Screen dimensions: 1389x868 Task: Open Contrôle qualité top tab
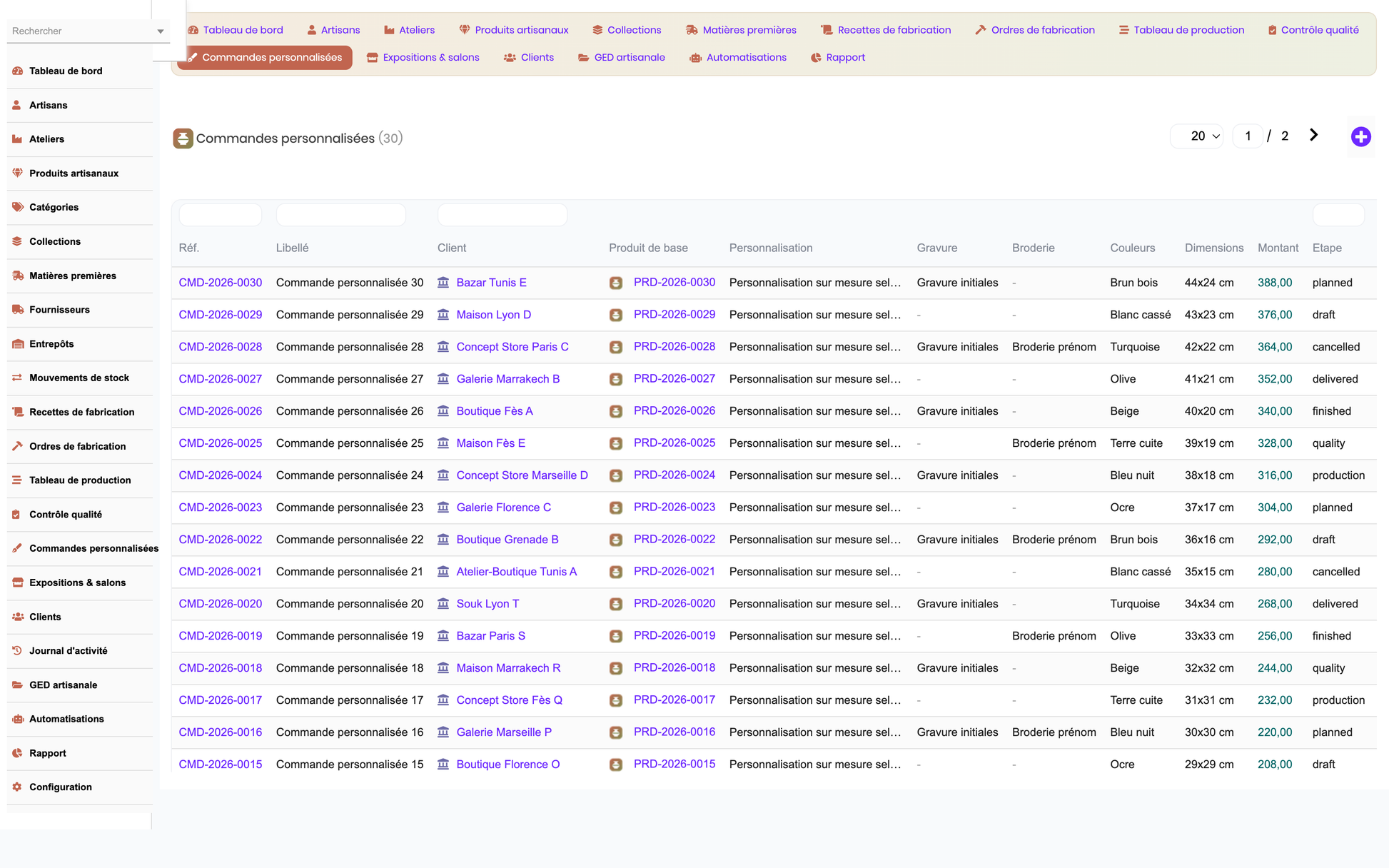pyautogui.click(x=1313, y=30)
